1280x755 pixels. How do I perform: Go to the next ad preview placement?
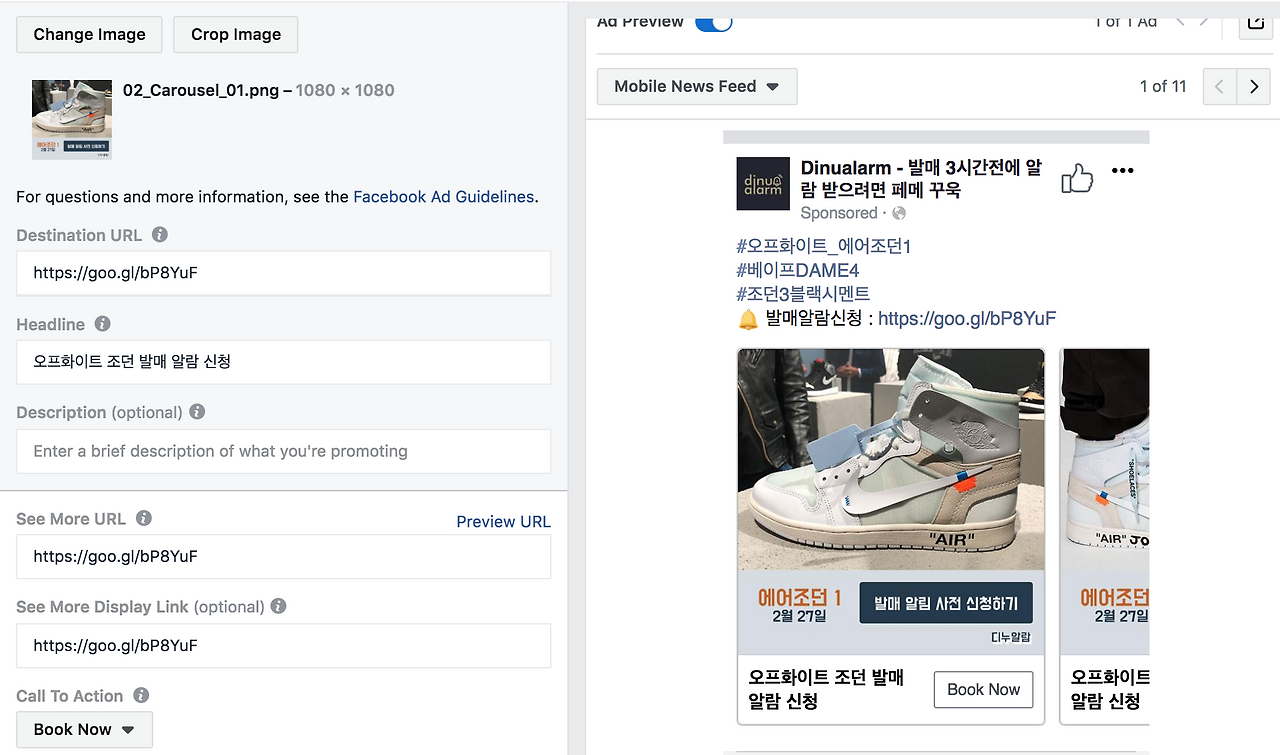[1254, 87]
